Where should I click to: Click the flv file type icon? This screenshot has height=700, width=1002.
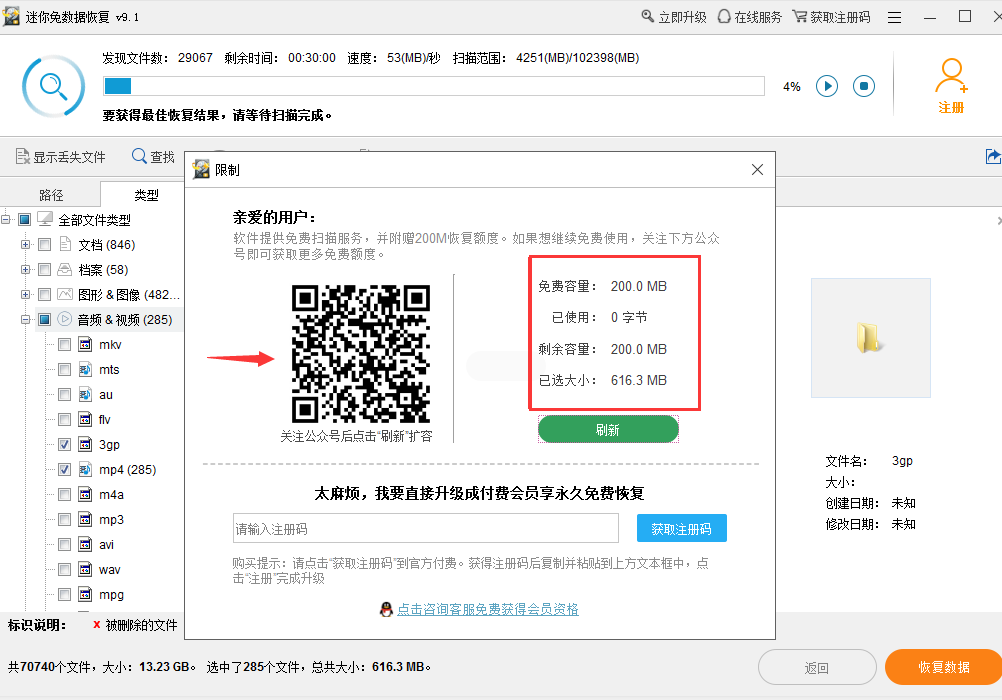[x=85, y=419]
